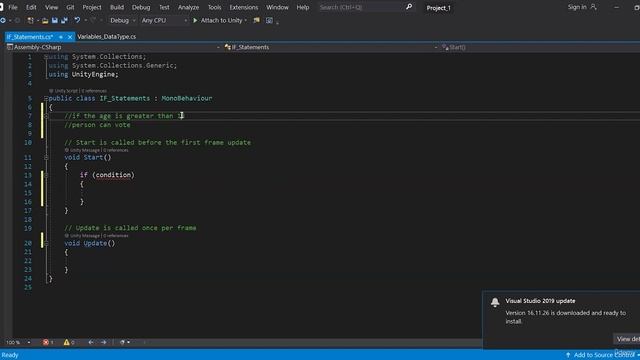The width and height of the screenshot is (640, 360).
Task: Click the Find in Files toolbar icon
Action: click(256, 20)
